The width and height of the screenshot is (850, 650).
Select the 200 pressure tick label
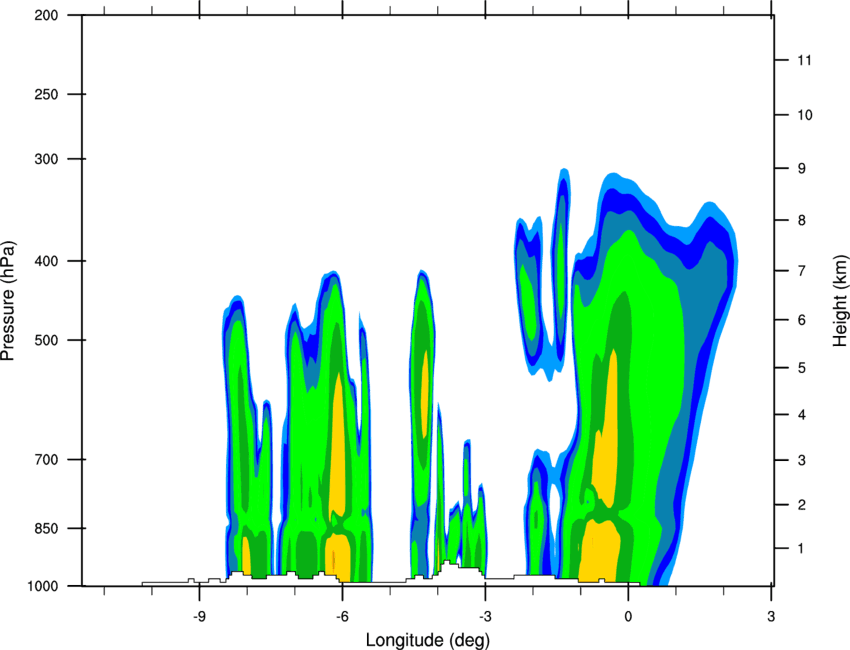tap(46, 15)
